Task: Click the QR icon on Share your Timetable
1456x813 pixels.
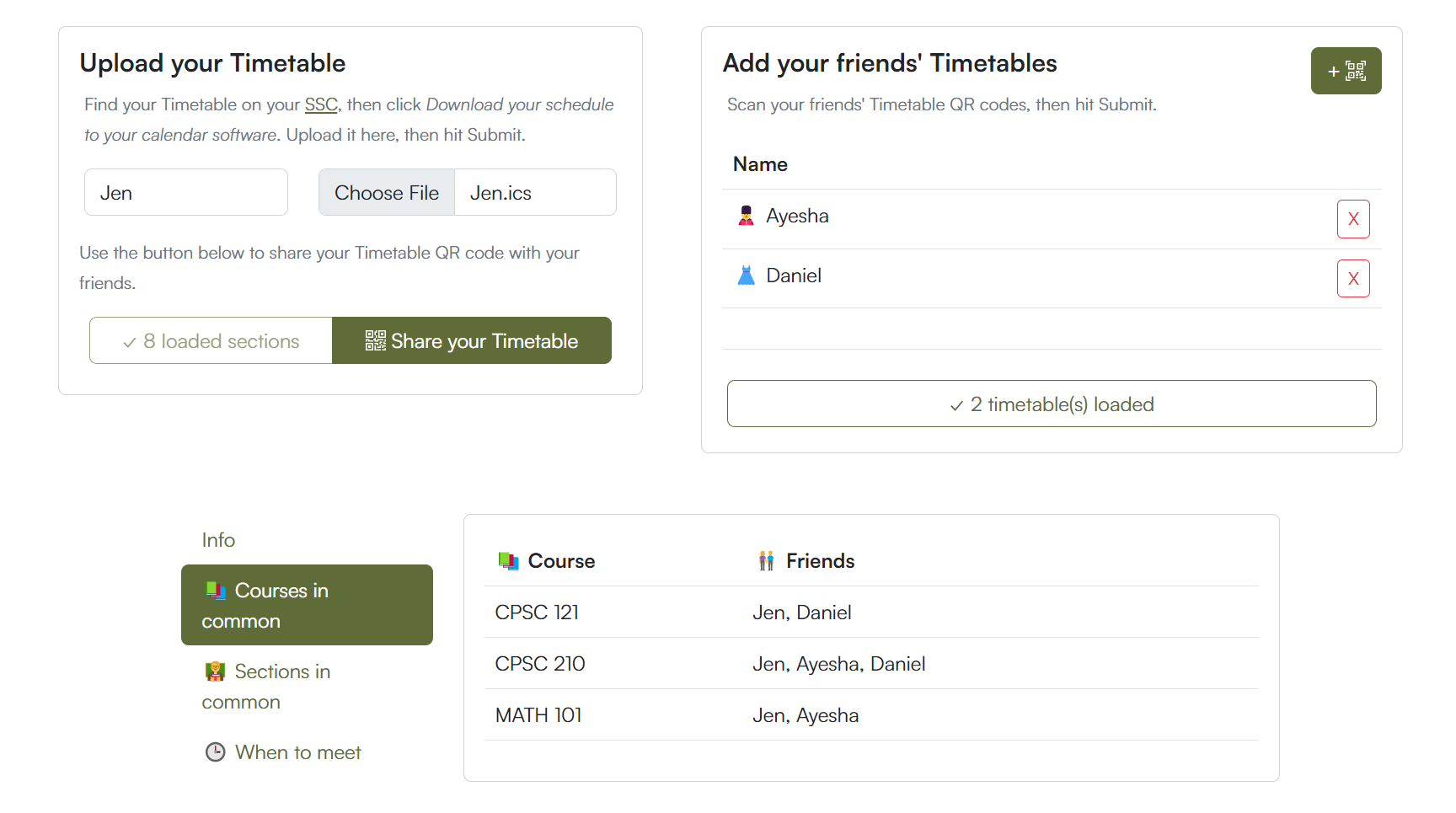Action: pyautogui.click(x=375, y=340)
